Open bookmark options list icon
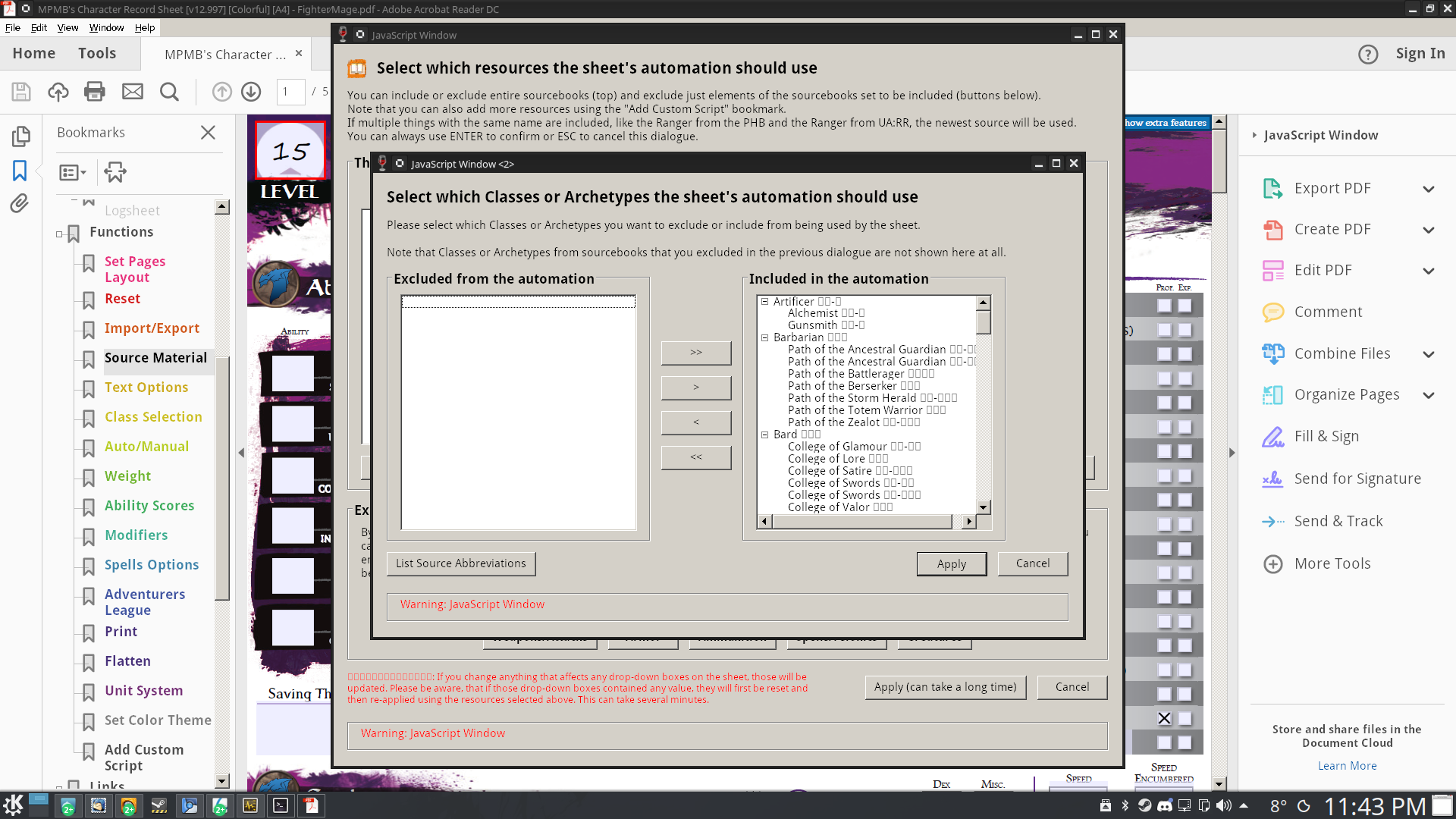The image size is (1456, 819). 73,173
